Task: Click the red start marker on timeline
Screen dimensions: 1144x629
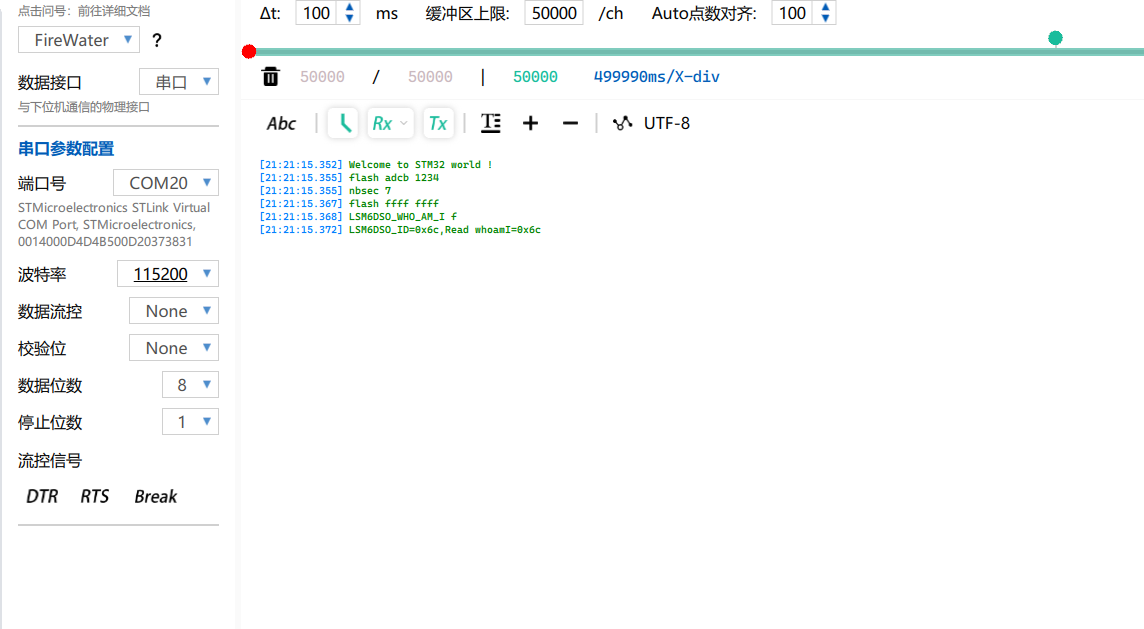Action: pos(249,51)
